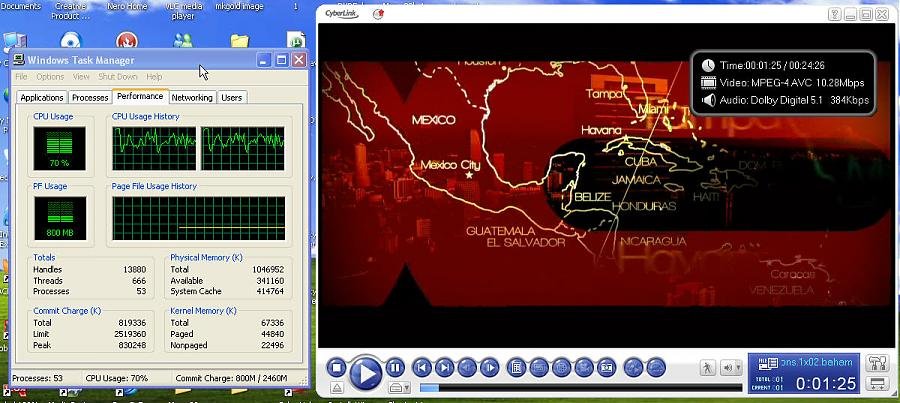Click the help question mark in PowerDVD

click(x=835, y=14)
